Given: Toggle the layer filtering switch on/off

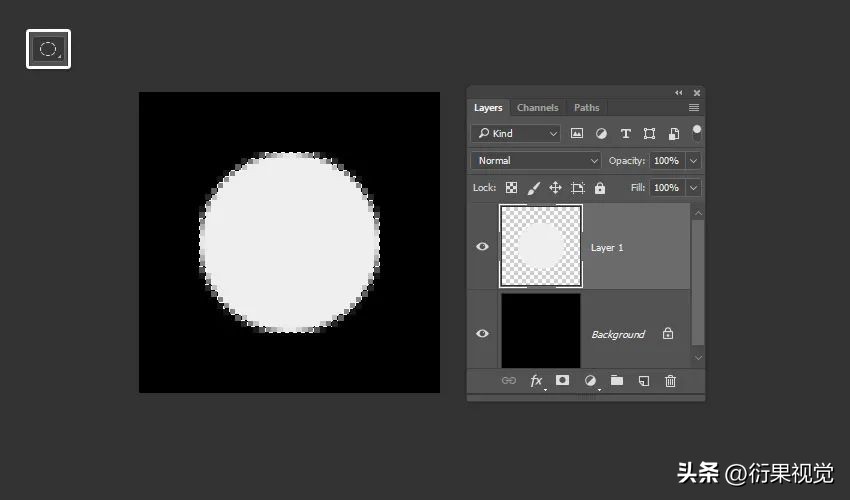Looking at the screenshot, I should [697, 132].
